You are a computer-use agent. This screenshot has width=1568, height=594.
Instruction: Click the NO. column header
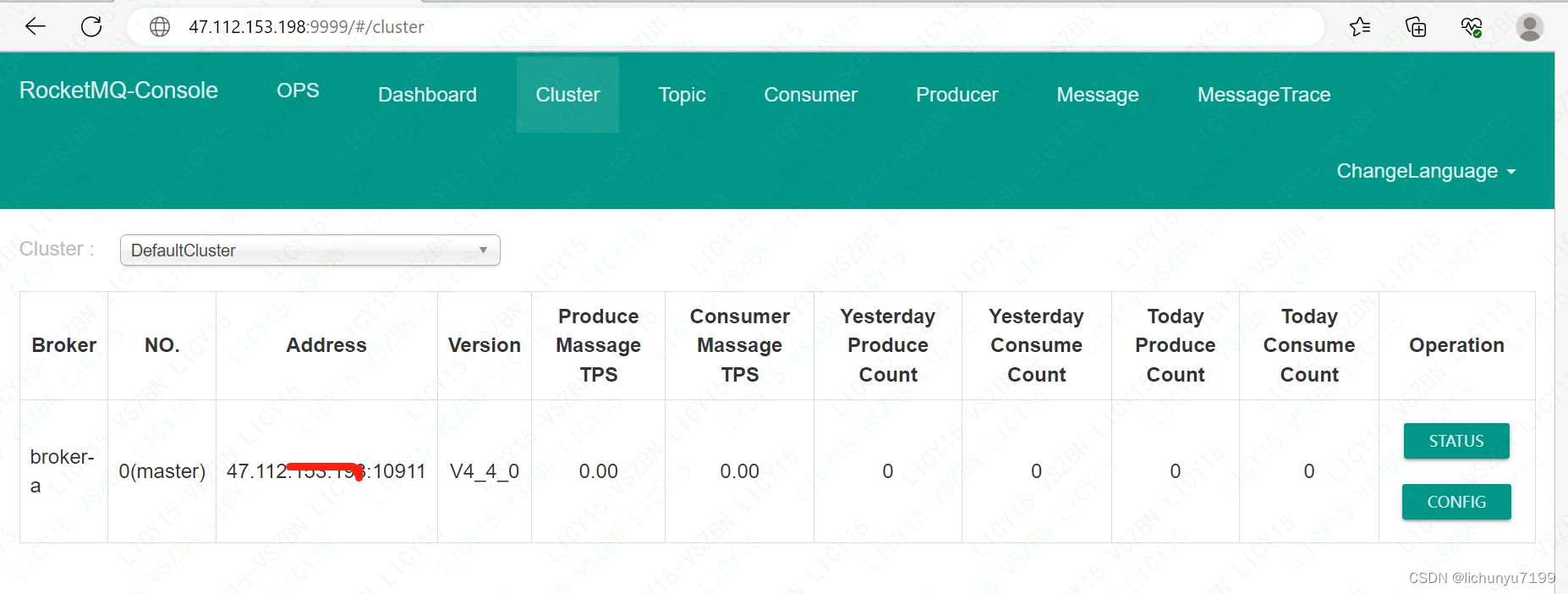(x=162, y=345)
